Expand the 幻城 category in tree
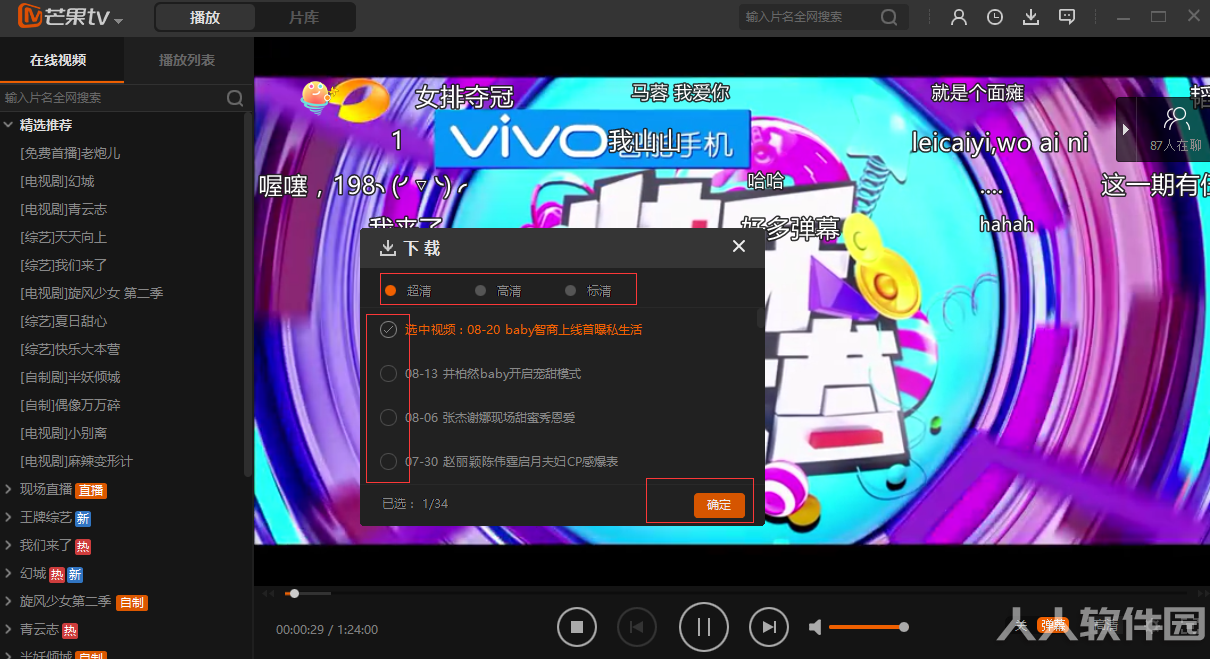Viewport: 1210px width, 659px height. tap(9, 574)
